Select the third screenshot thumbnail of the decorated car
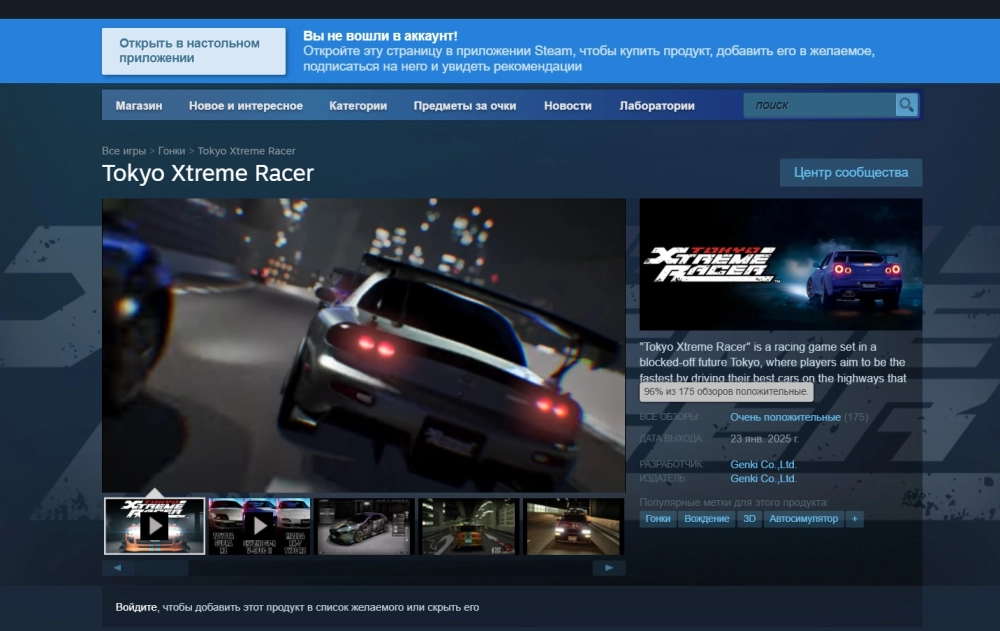The image size is (1000, 631). tap(365, 526)
